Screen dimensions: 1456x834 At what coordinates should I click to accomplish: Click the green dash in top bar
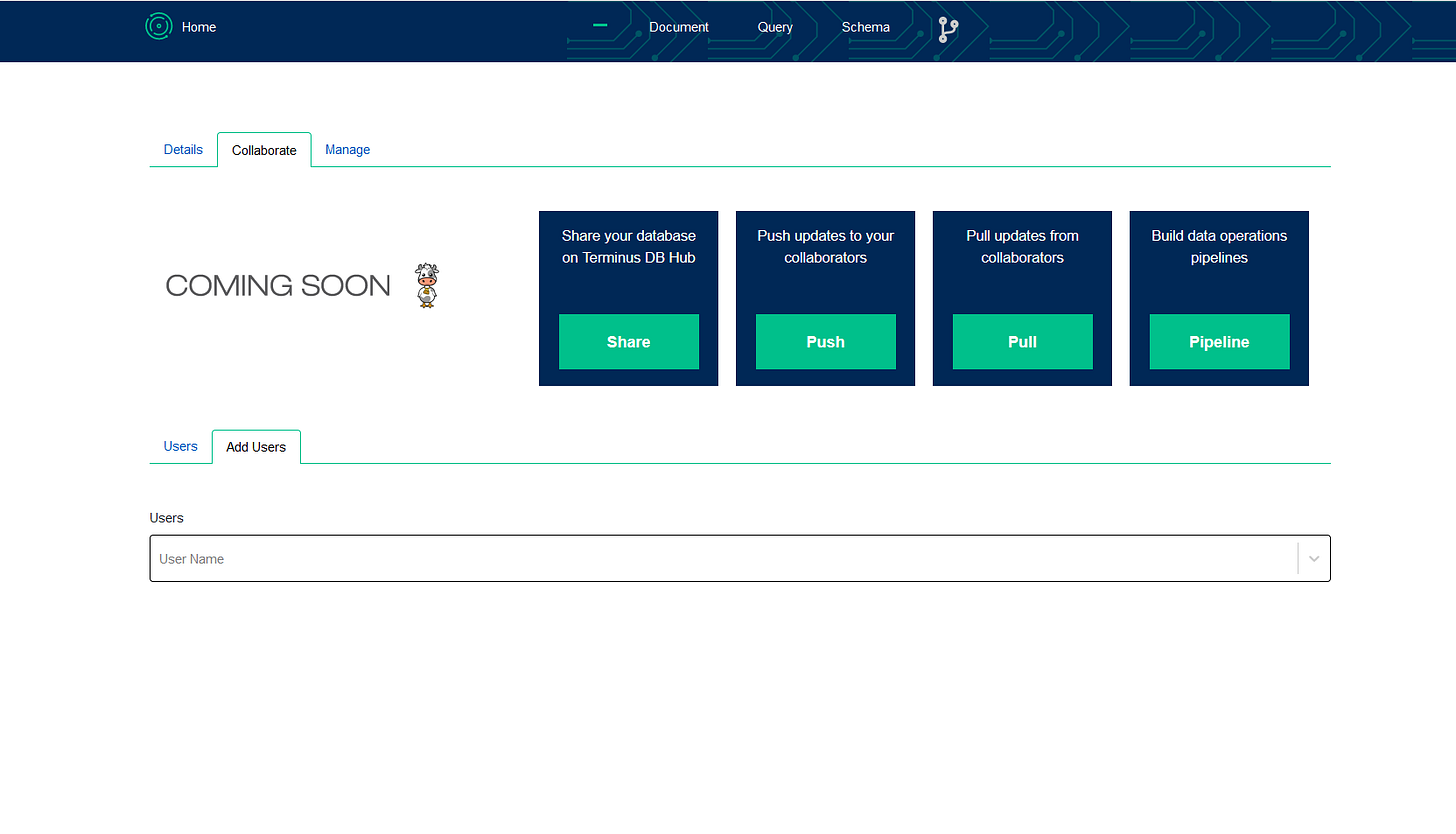pos(600,25)
